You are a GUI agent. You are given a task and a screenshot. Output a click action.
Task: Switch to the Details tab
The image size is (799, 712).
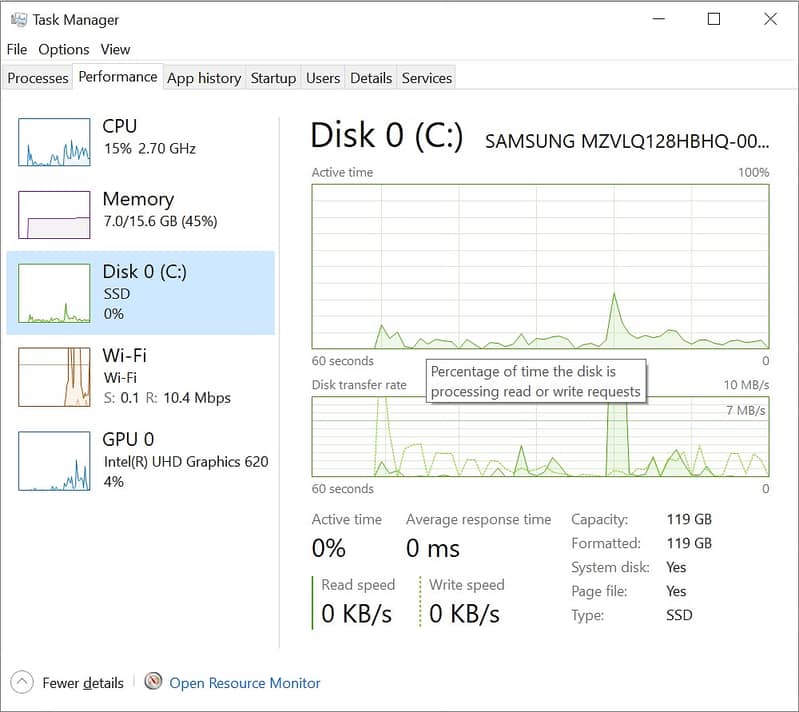(371, 78)
